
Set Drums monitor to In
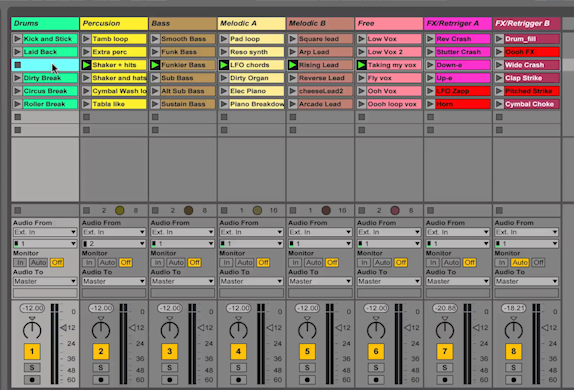pos(20,262)
